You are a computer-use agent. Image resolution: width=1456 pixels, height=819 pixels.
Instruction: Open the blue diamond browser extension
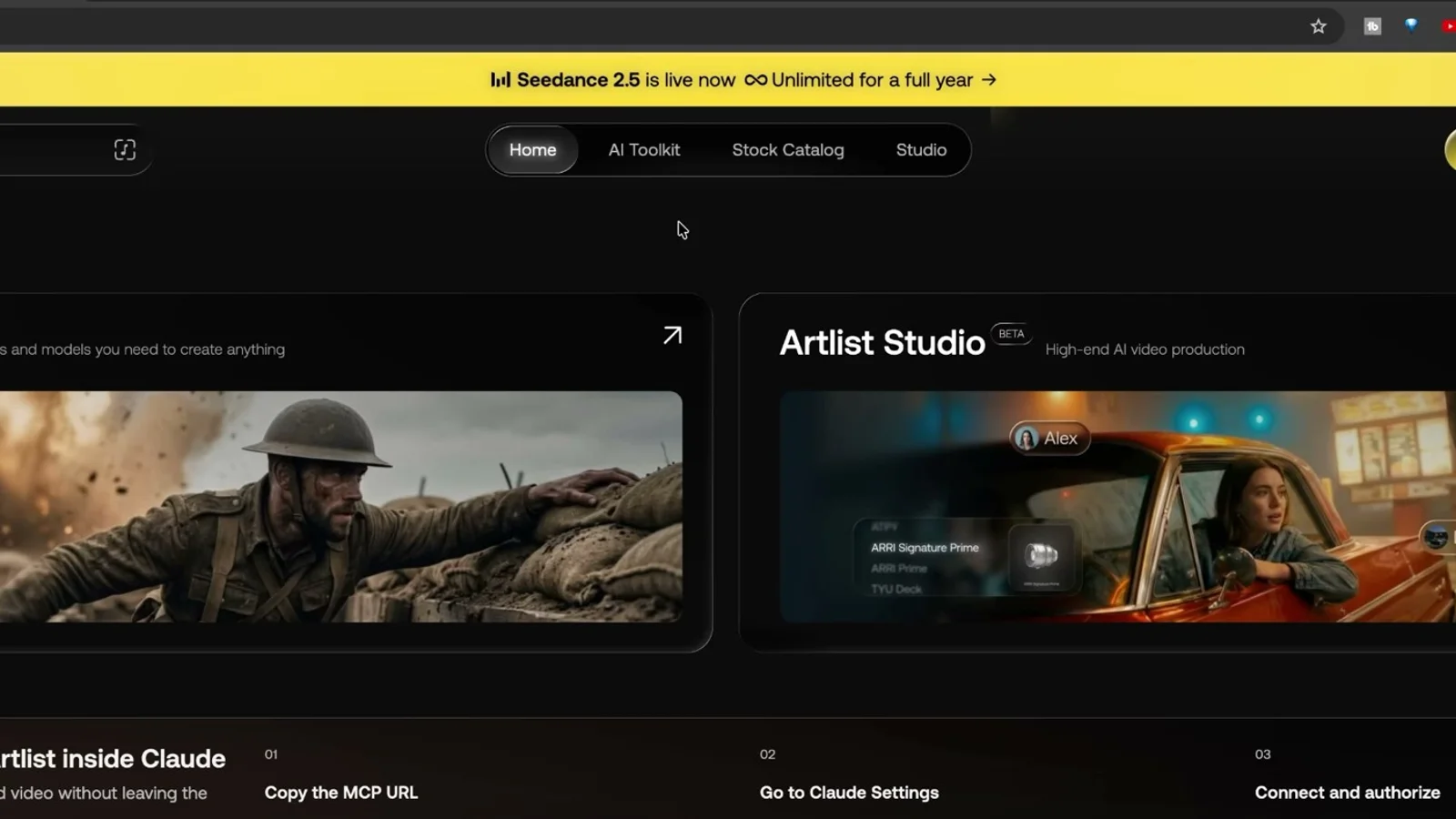[1410, 25]
